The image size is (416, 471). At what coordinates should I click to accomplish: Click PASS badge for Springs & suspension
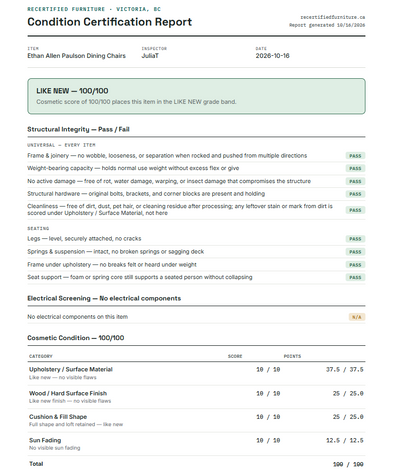(x=355, y=252)
